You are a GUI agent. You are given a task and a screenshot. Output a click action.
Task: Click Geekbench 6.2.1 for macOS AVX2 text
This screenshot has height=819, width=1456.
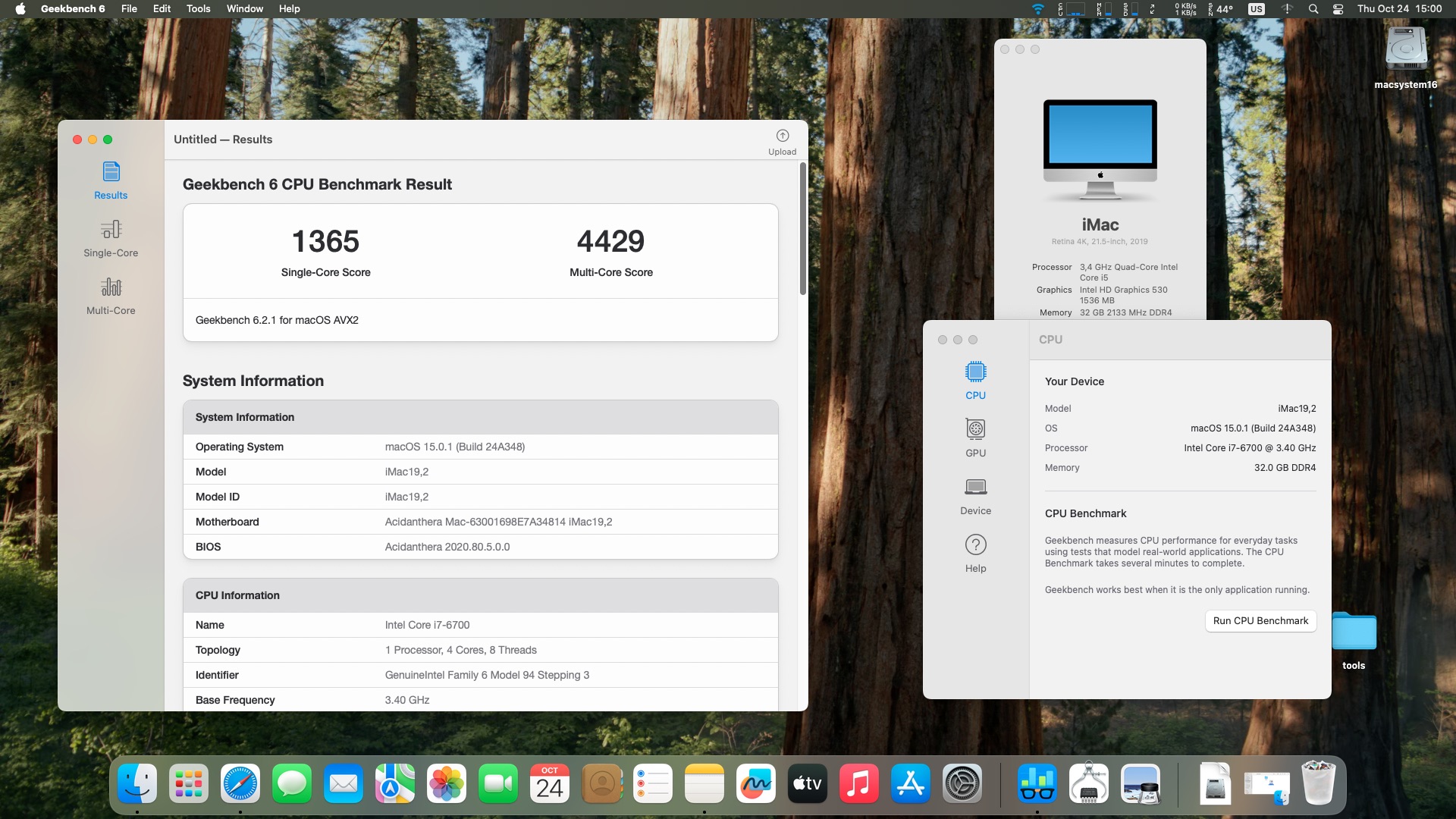click(x=277, y=320)
